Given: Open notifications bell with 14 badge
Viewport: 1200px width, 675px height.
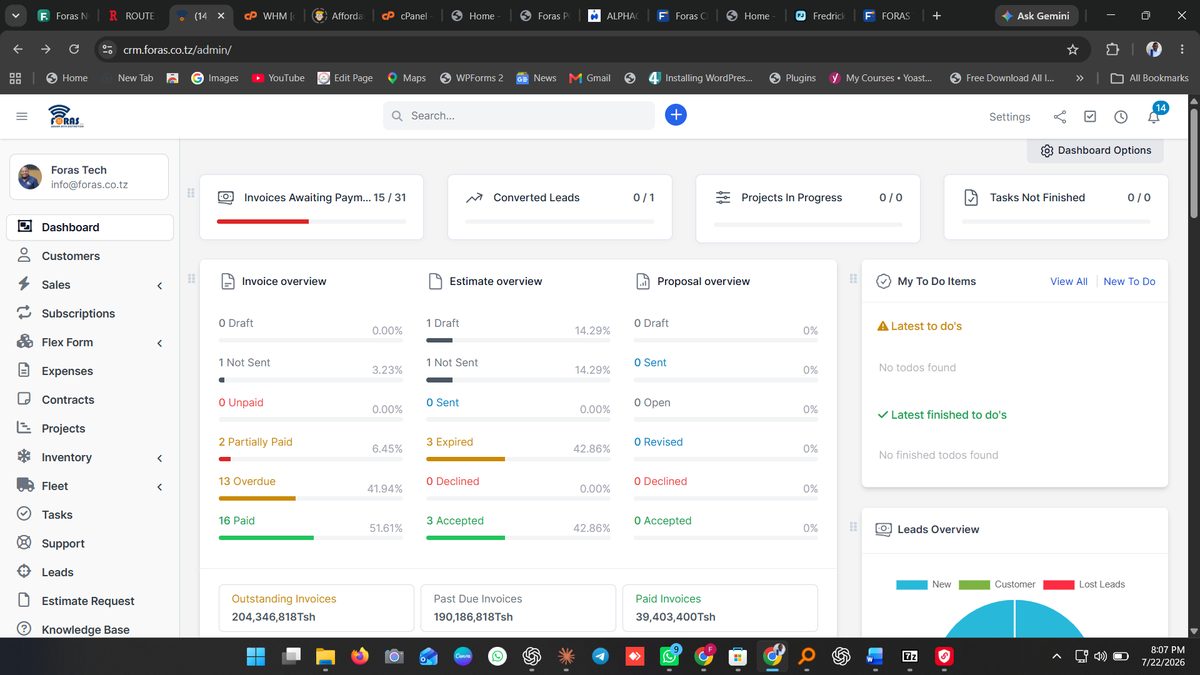Looking at the screenshot, I should tap(1154, 115).
